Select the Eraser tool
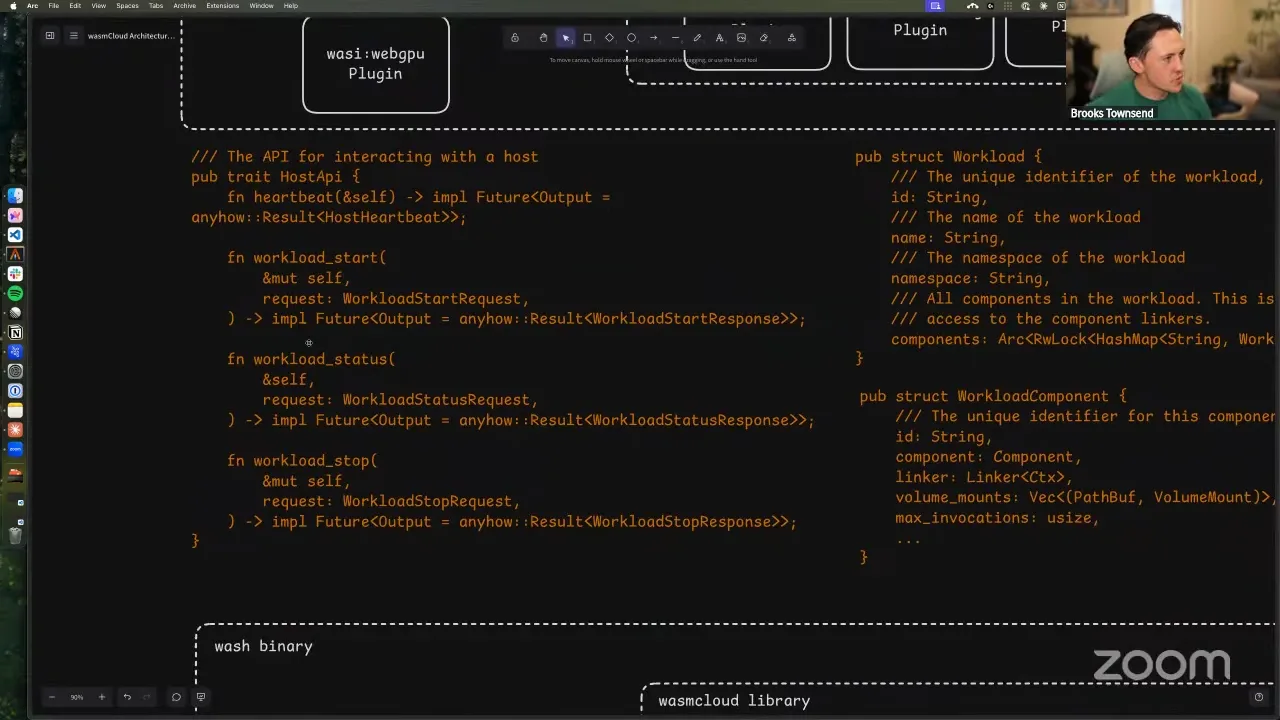The height and width of the screenshot is (720, 1280). (764, 38)
